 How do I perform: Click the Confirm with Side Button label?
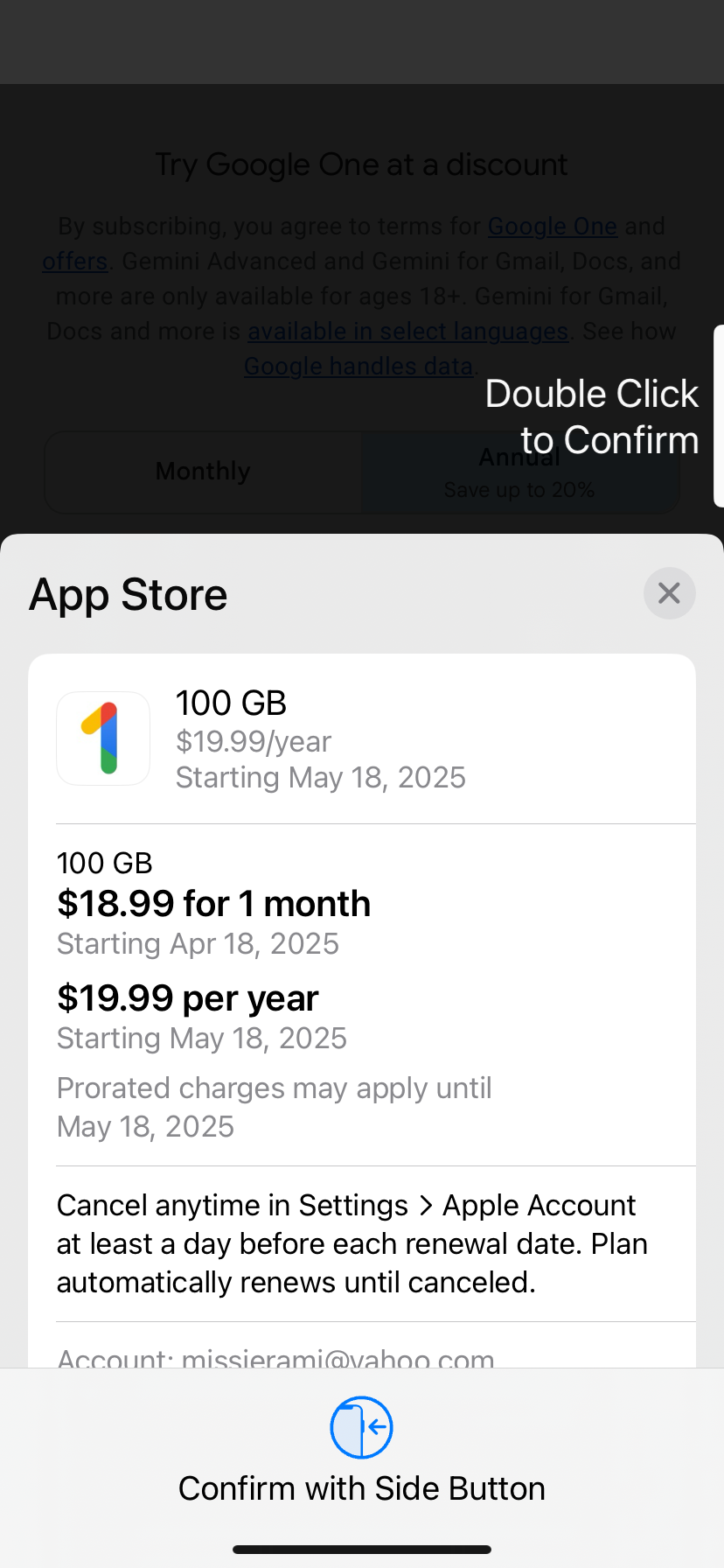point(361,1488)
